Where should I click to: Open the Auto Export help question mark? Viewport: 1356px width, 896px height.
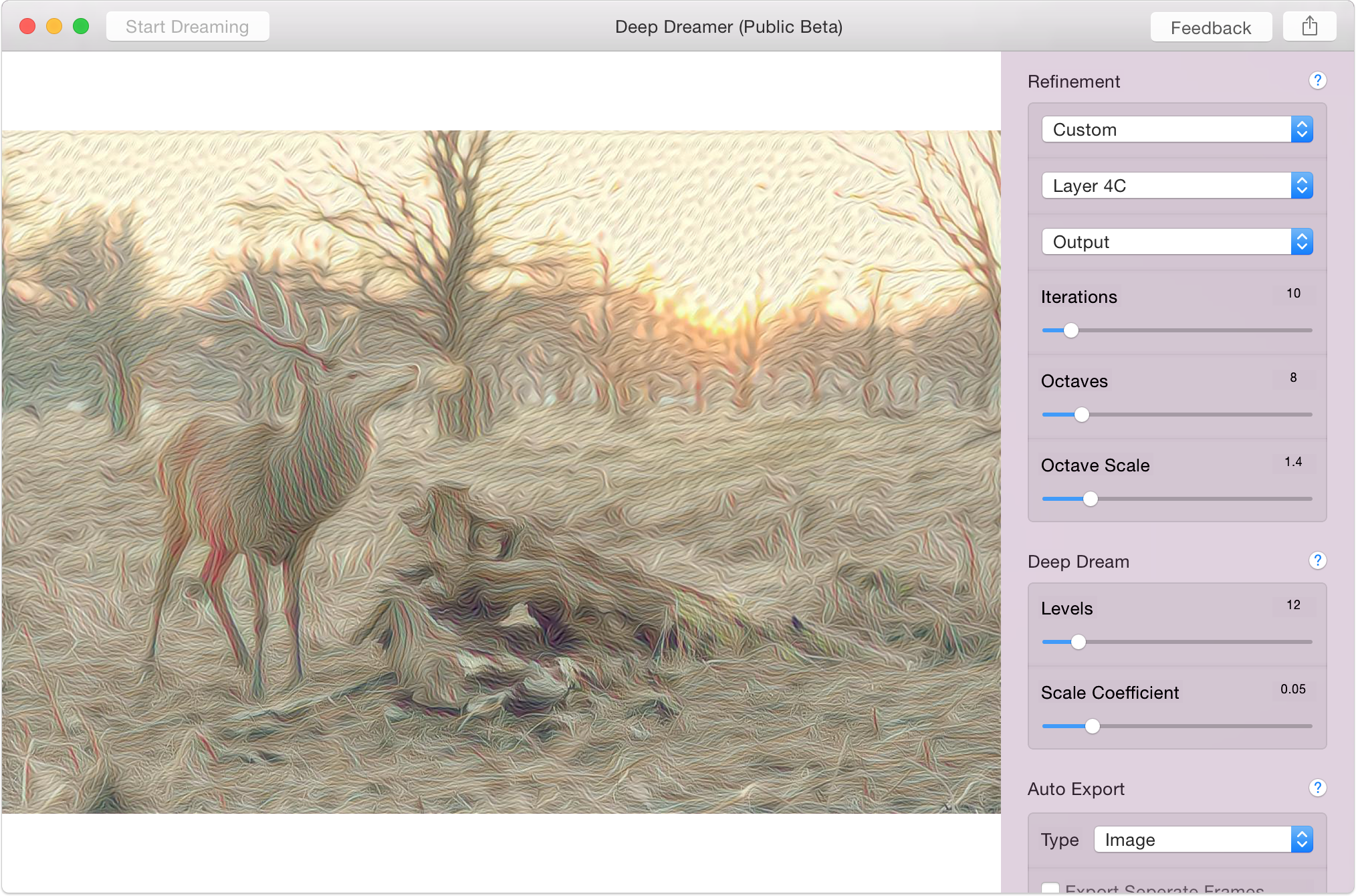1317,788
